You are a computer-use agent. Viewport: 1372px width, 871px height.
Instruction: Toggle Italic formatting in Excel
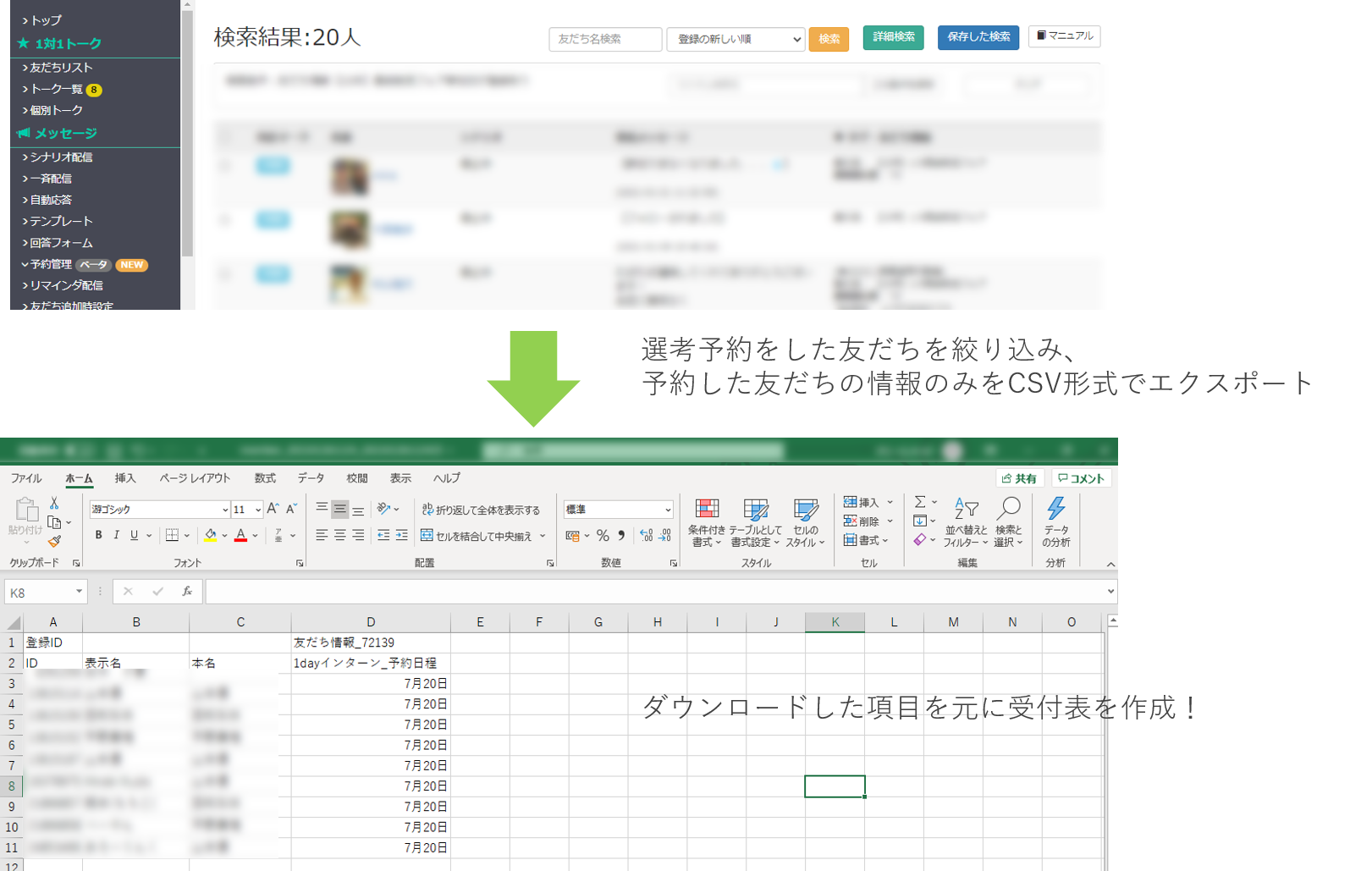pos(116,535)
